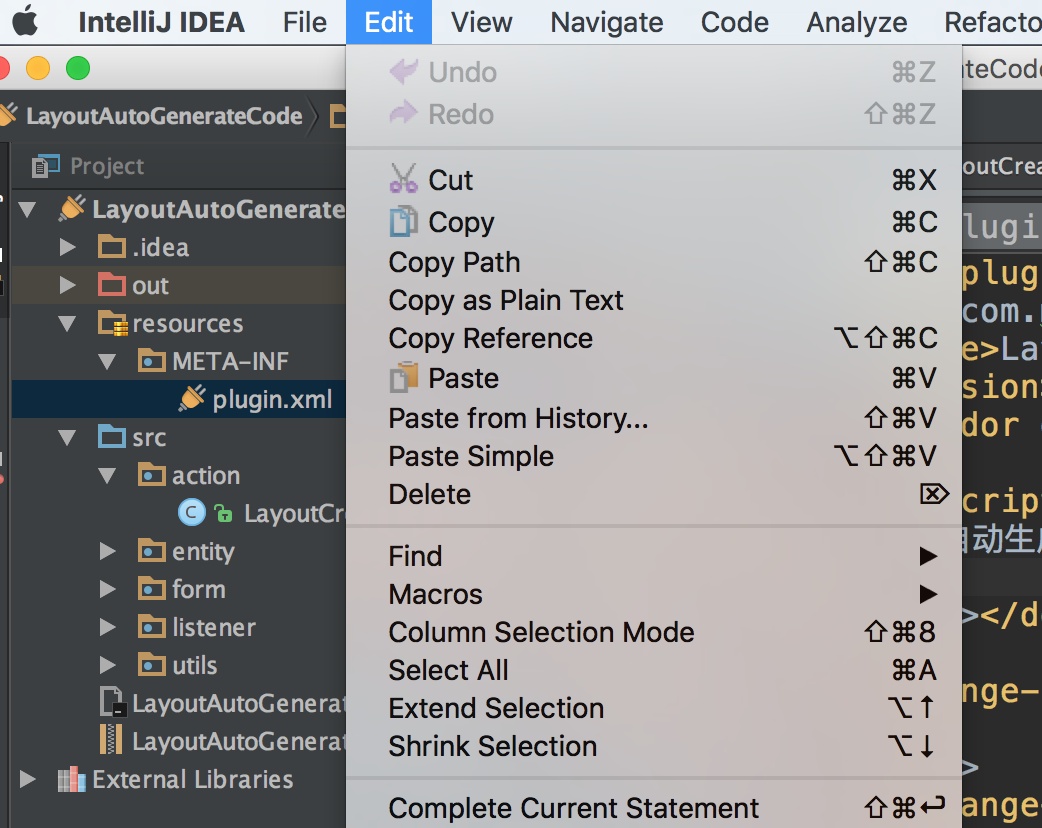Open the View menu
Screen dimensions: 1042x828
point(481,22)
